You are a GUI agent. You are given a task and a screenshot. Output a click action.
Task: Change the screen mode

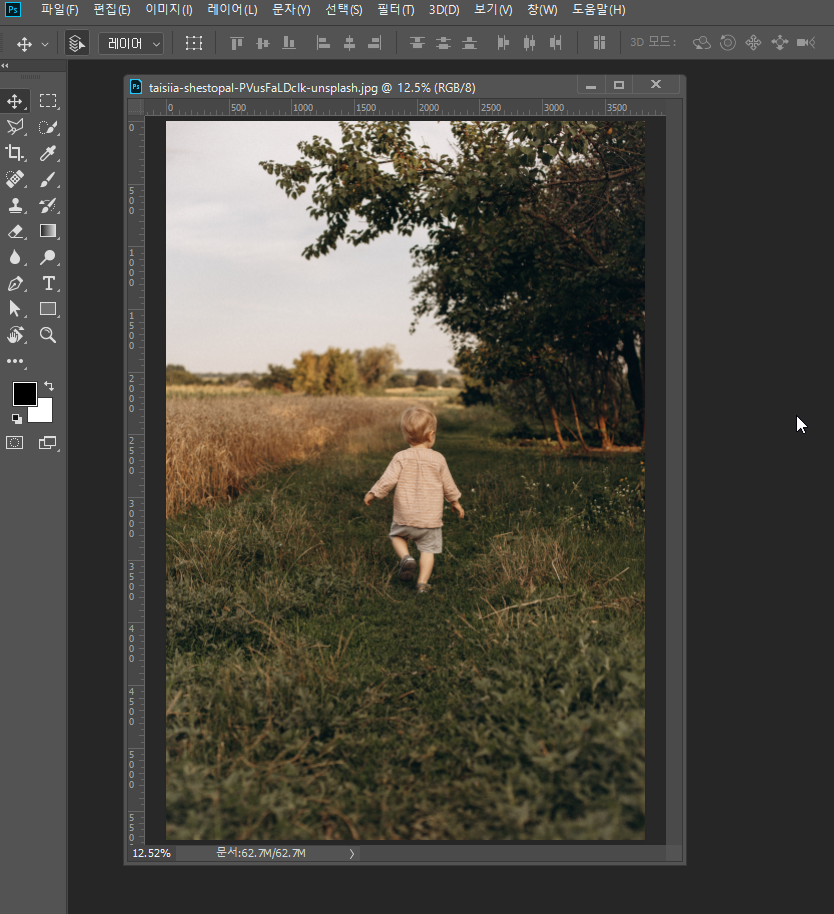click(48, 443)
